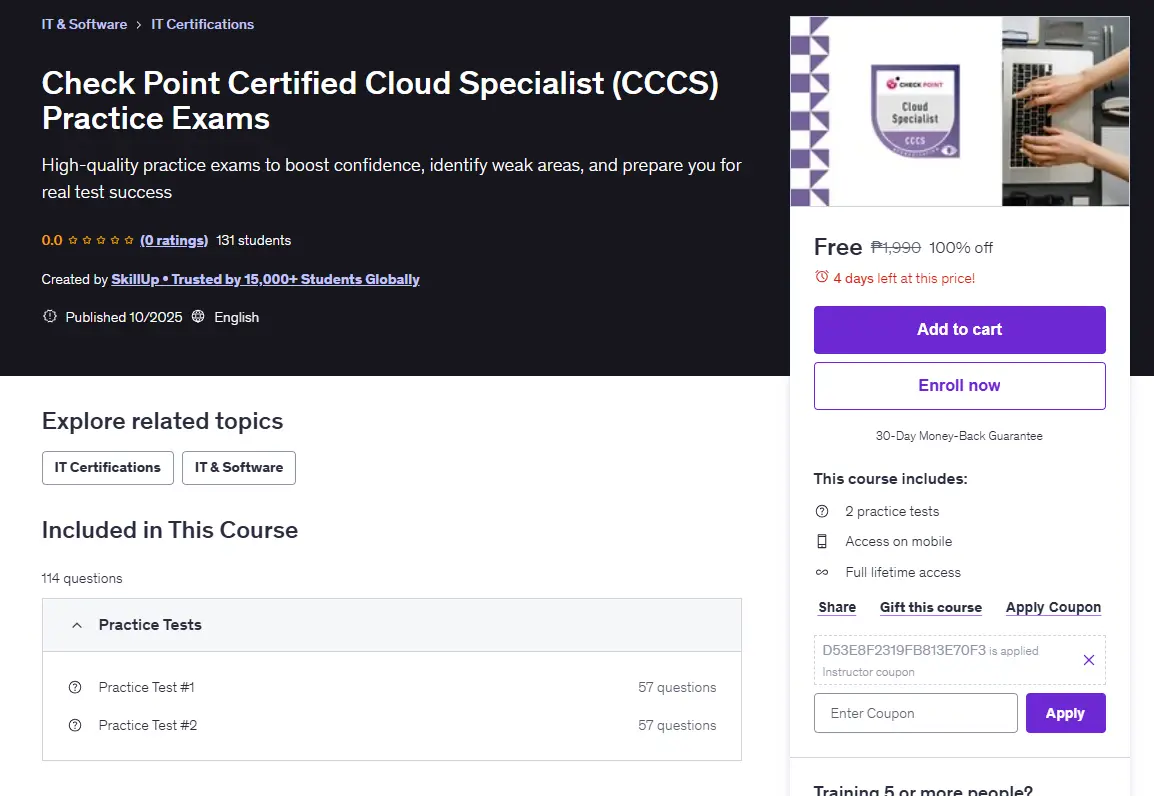Click the course title heading
The width and height of the screenshot is (1154, 796).
tap(380, 101)
